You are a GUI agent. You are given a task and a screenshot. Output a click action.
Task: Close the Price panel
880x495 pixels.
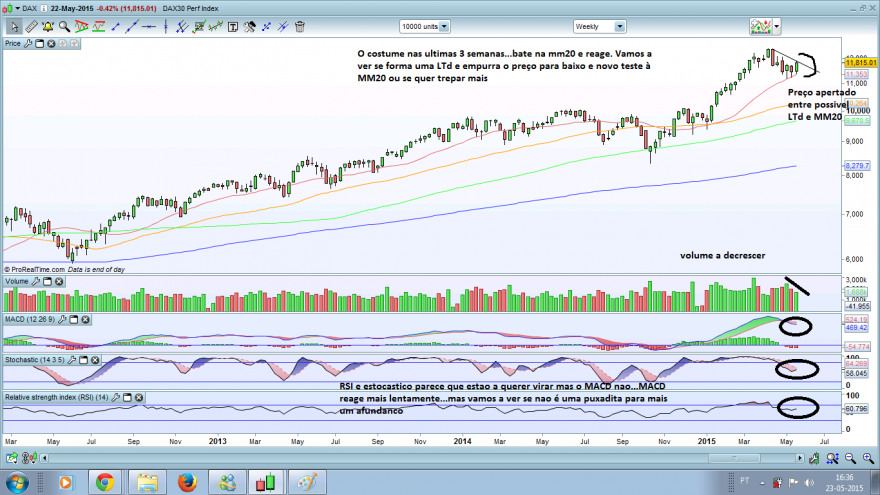point(51,43)
